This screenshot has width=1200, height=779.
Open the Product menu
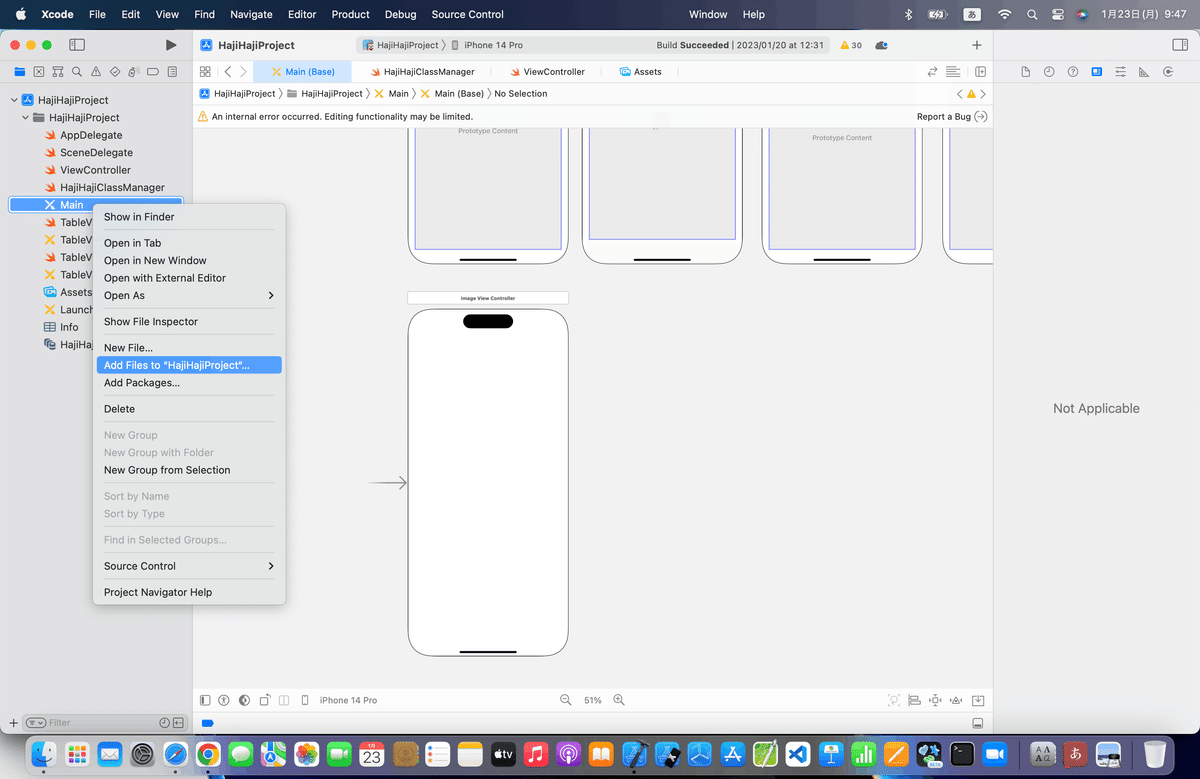[350, 14]
